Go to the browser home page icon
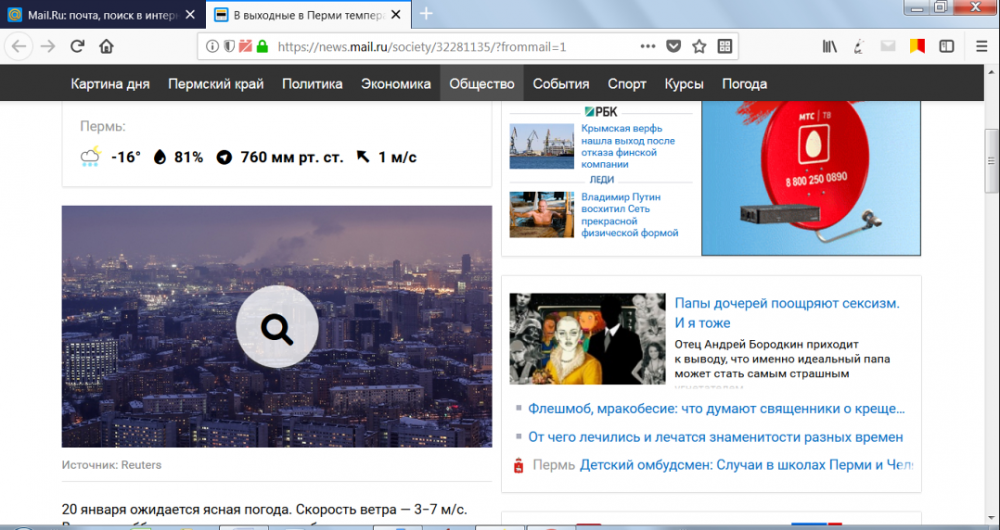Image resolution: width=1000 pixels, height=530 pixels. pos(106,46)
